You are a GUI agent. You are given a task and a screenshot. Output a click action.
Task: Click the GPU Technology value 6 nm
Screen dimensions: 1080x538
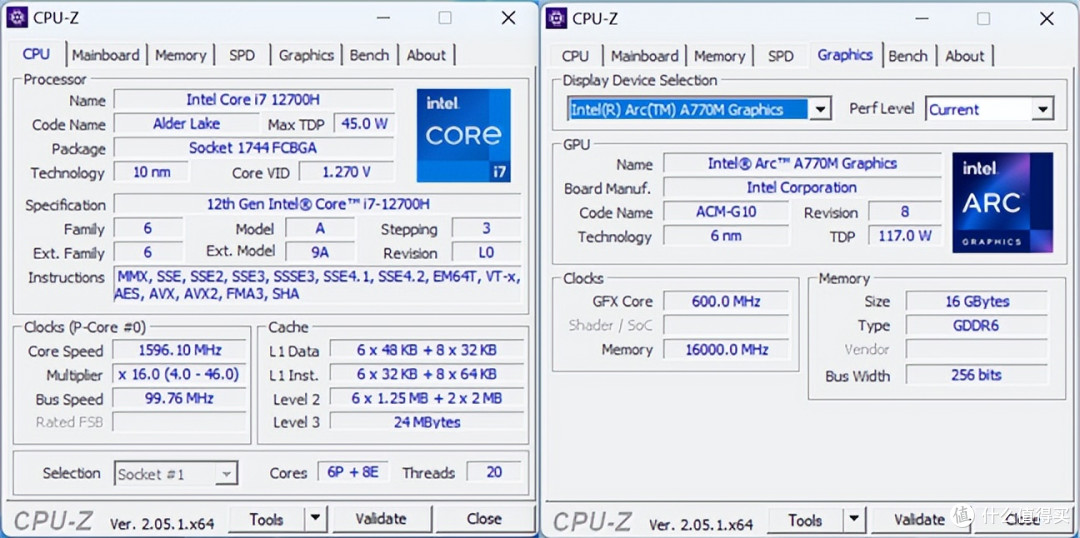[726, 236]
